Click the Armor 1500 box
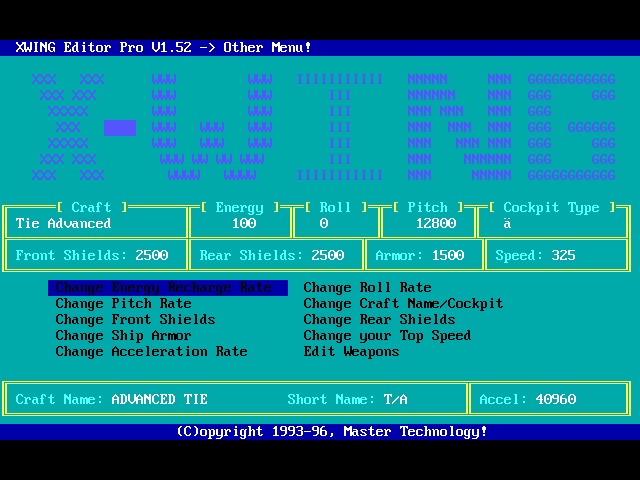The height and width of the screenshot is (480, 640). (421, 255)
